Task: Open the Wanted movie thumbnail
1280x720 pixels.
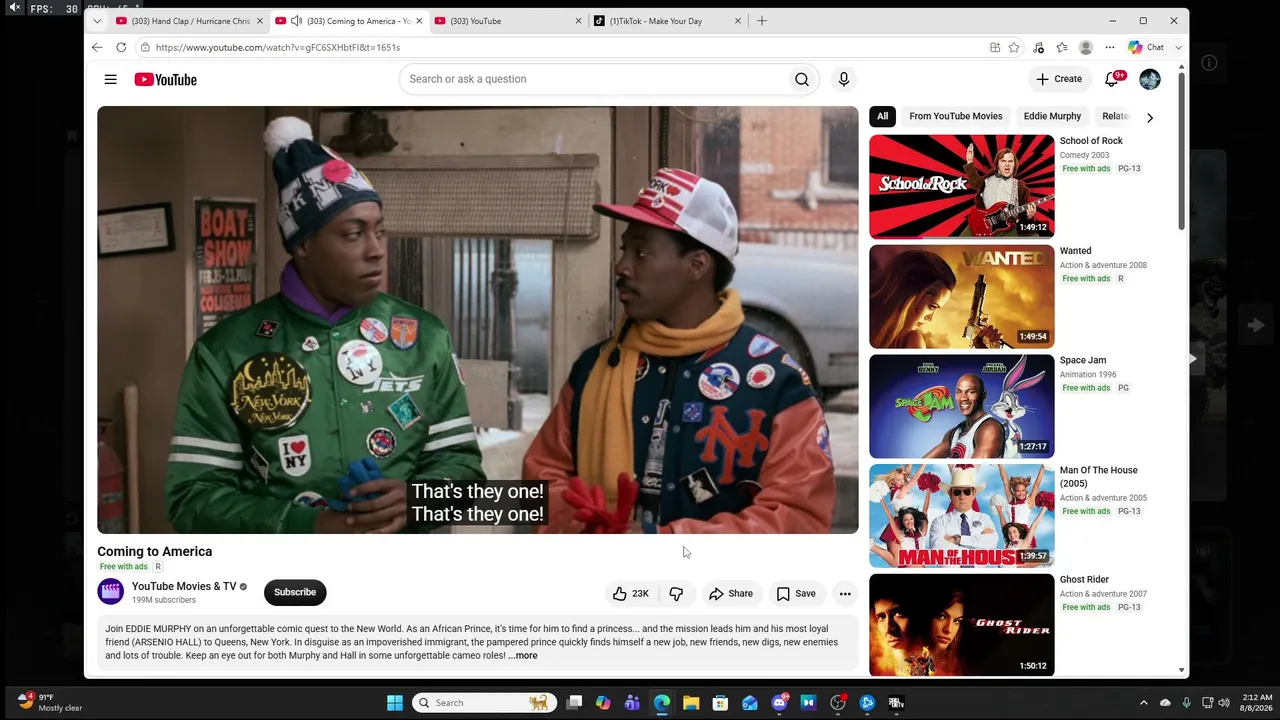Action: [x=962, y=296]
